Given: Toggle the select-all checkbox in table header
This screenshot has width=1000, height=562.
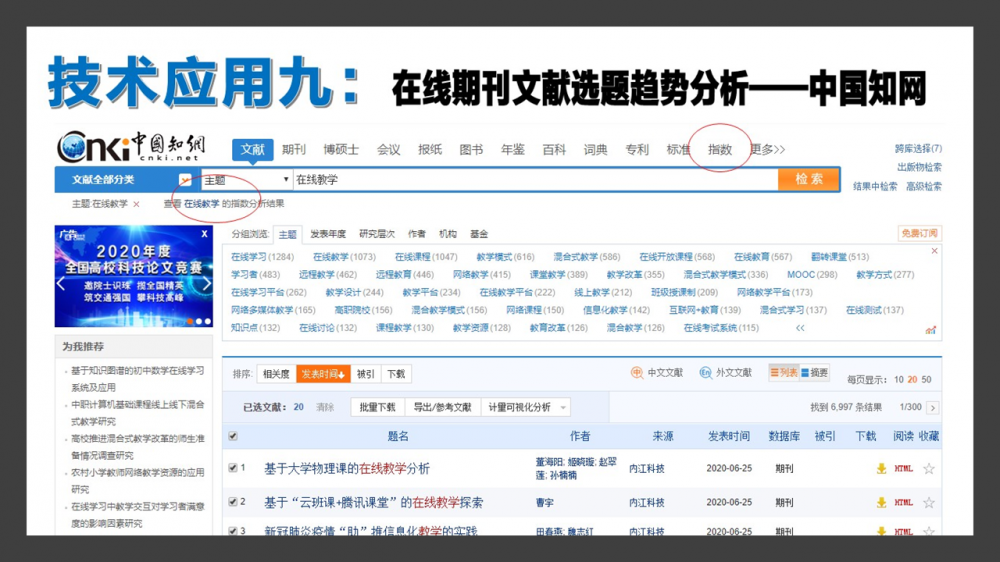Looking at the screenshot, I should 233,436.
